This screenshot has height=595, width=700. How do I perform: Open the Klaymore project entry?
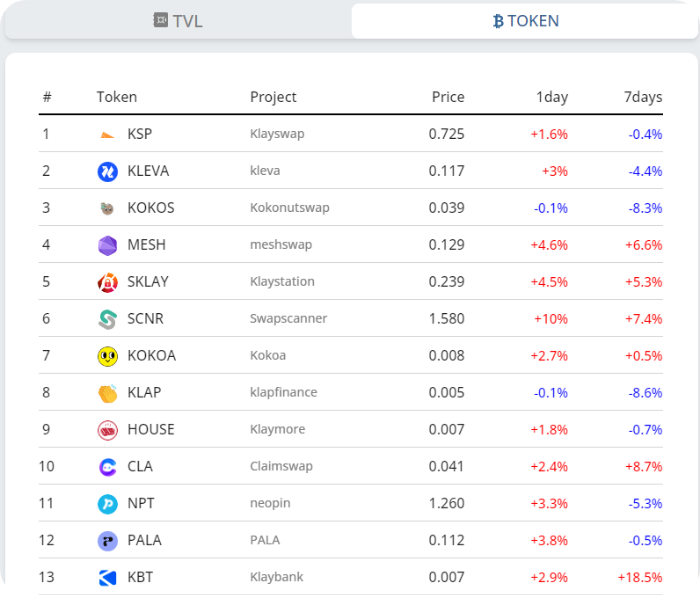[277, 429]
